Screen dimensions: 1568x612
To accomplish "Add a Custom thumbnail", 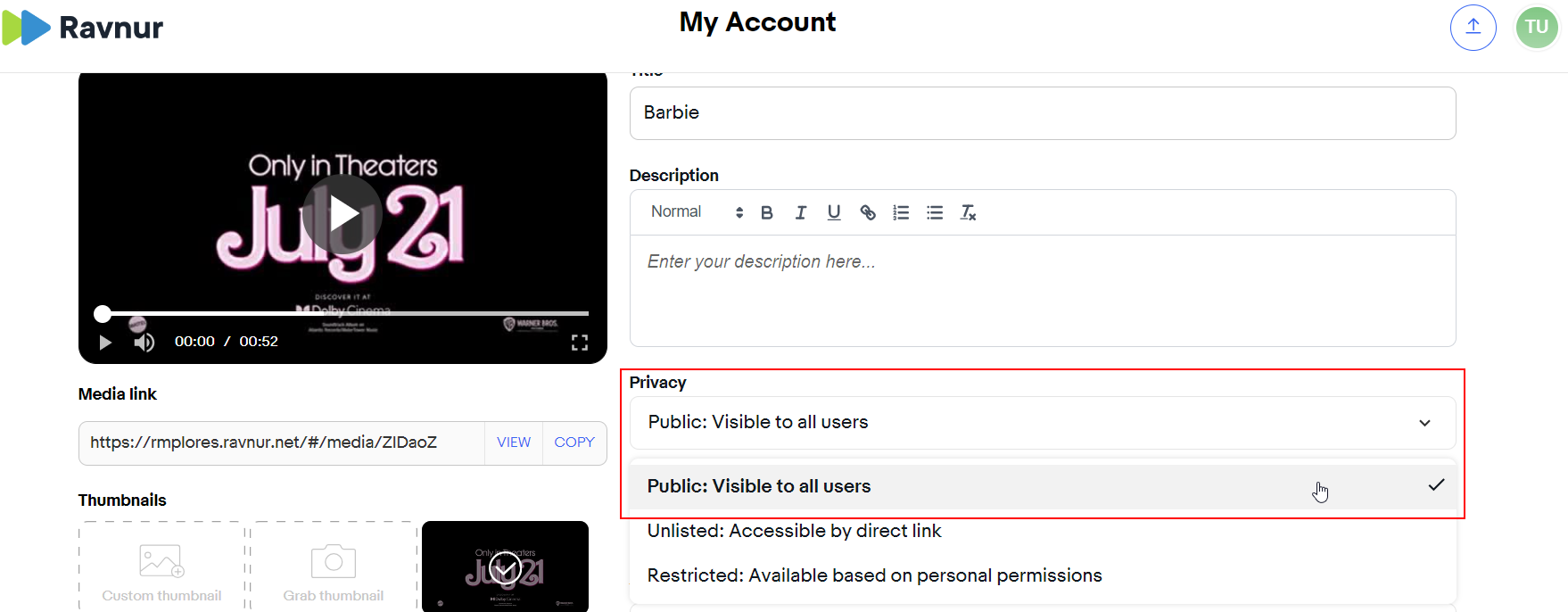I will 161,567.
